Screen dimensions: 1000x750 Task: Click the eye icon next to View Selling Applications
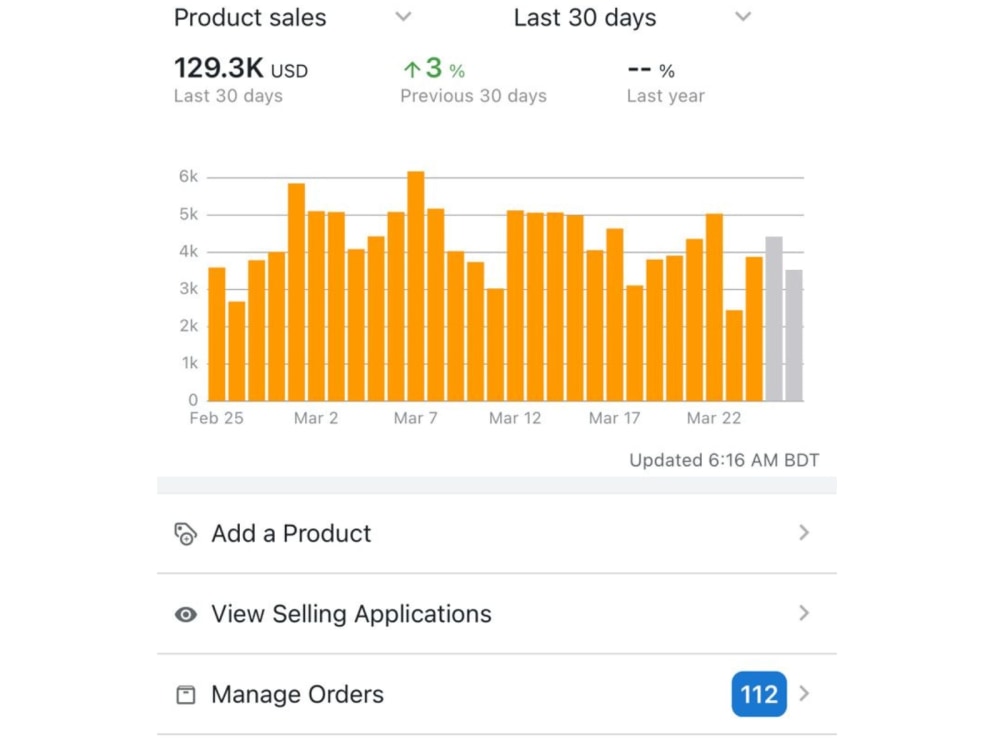click(185, 614)
